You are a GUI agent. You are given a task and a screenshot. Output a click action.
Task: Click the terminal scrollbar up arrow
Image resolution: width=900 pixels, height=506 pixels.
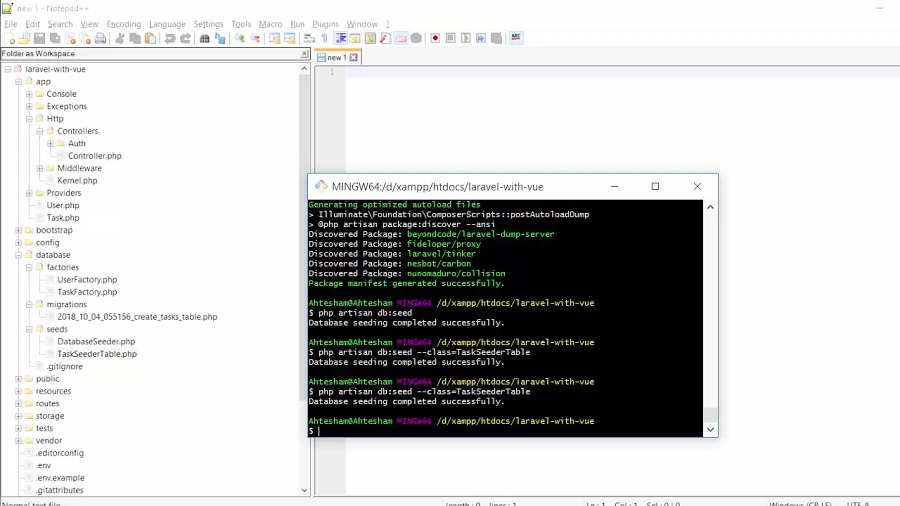(x=711, y=207)
